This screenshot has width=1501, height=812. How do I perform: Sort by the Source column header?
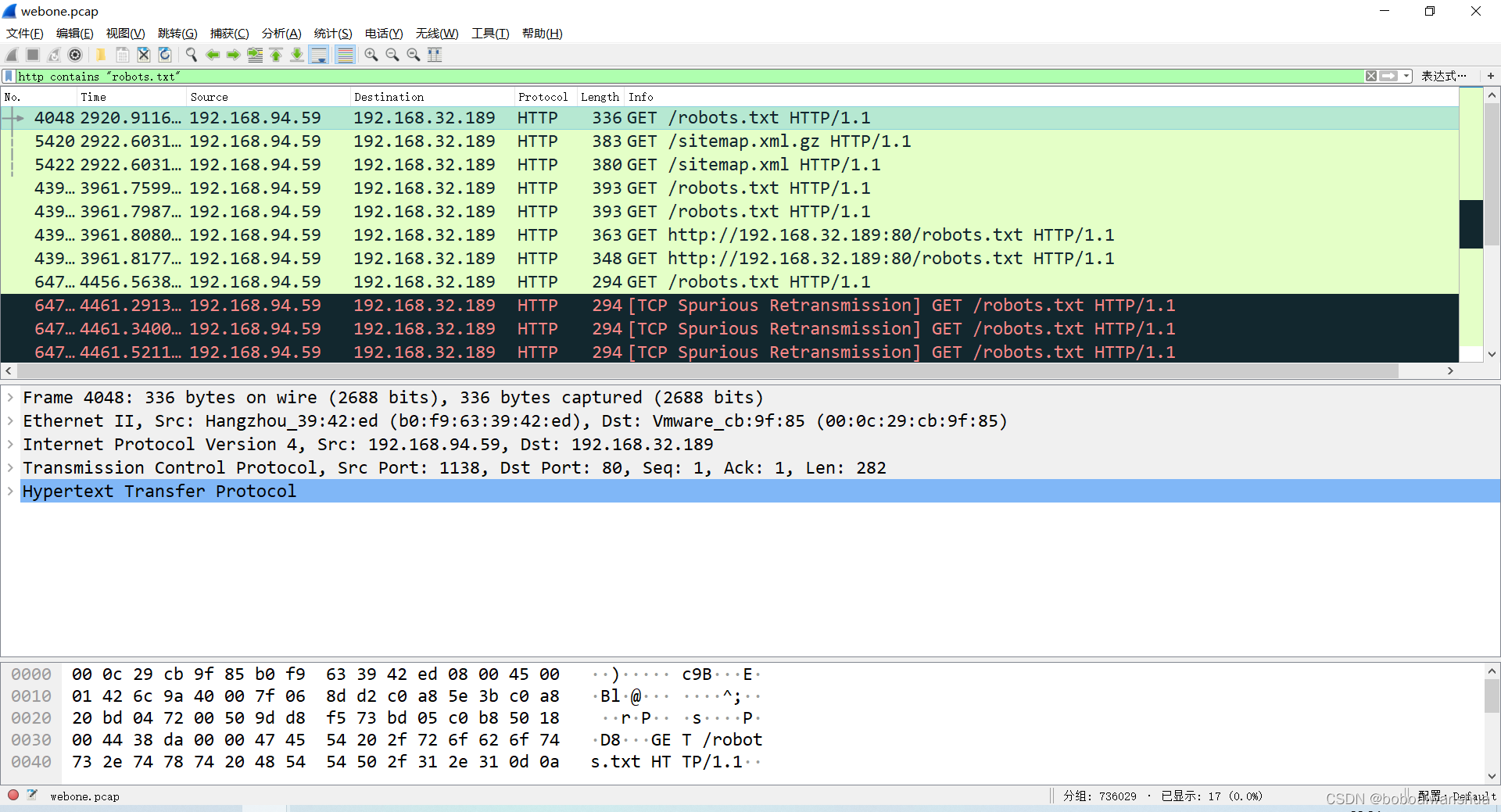tap(269, 97)
